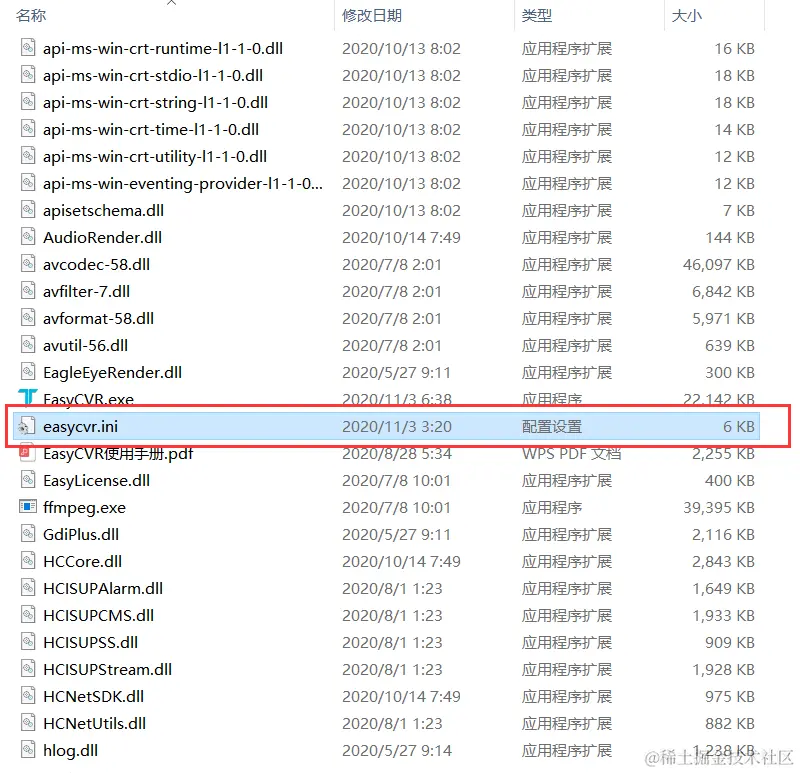Click the 1,928 KB size of HCISUPStream.dll

723,669
